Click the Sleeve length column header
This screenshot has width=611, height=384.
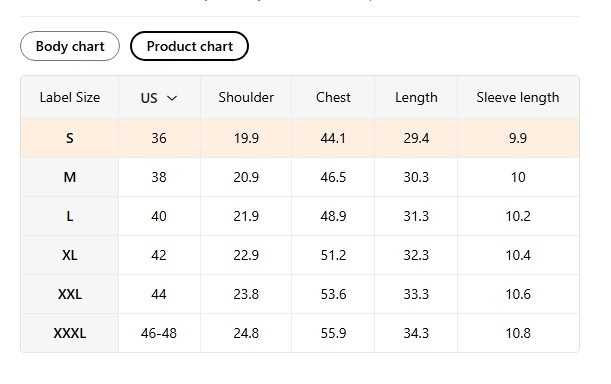518,97
